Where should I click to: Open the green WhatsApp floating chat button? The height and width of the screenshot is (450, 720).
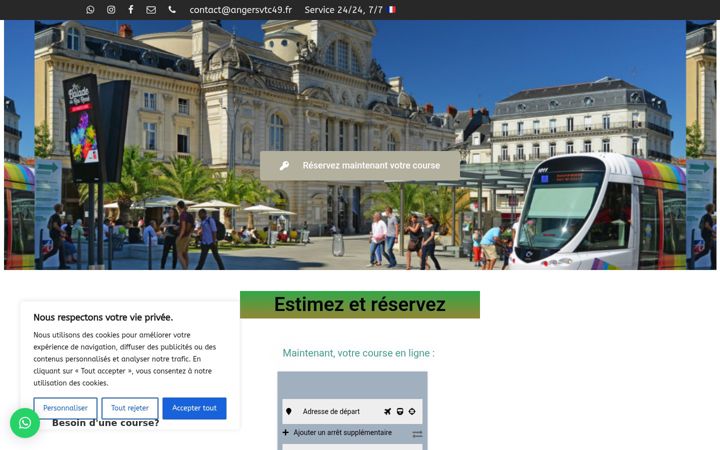[x=25, y=423]
